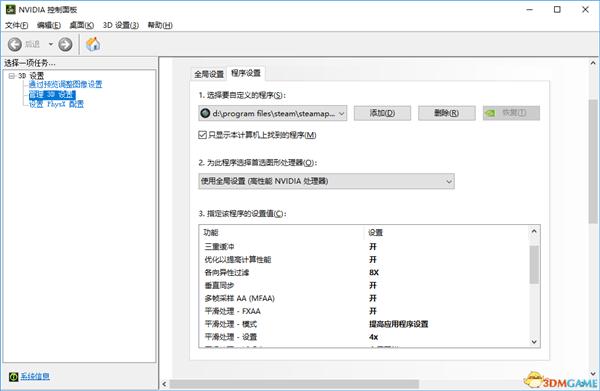
Task: Open the back history dropdown arrow
Action: pyautogui.click(x=51, y=44)
